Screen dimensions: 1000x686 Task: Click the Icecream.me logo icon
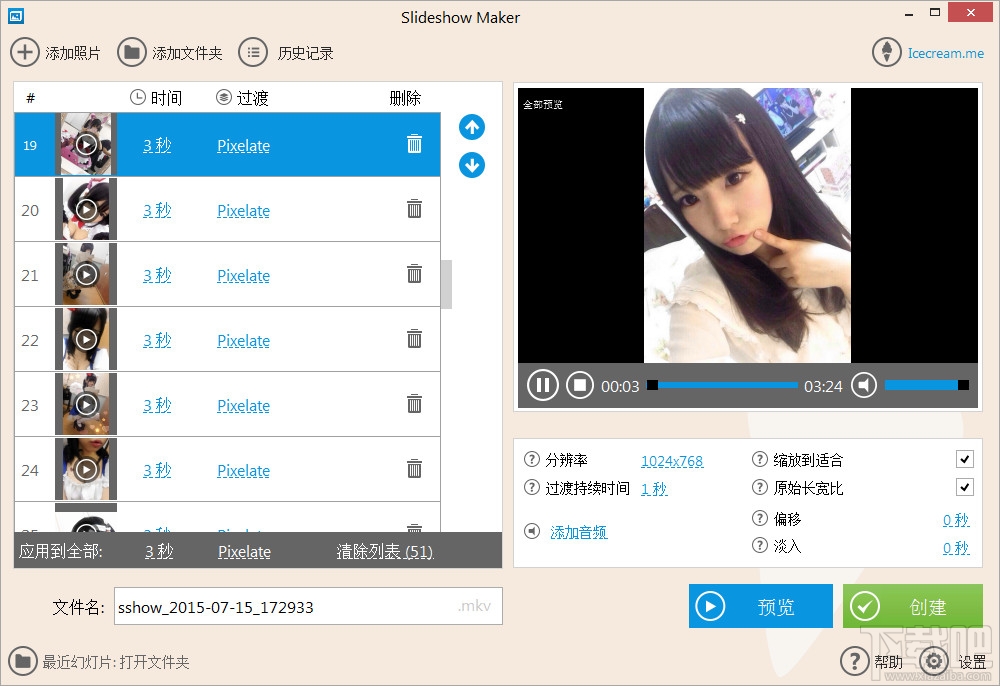[887, 52]
